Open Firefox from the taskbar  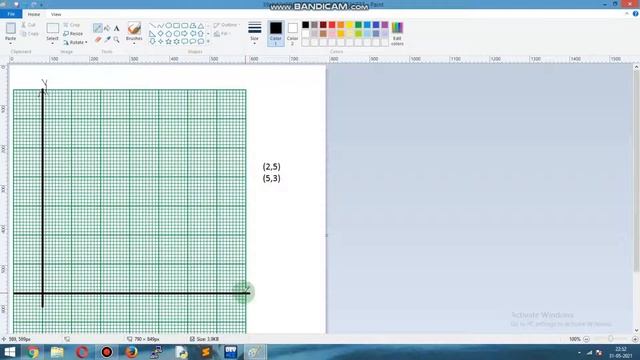pyautogui.click(x=131, y=352)
